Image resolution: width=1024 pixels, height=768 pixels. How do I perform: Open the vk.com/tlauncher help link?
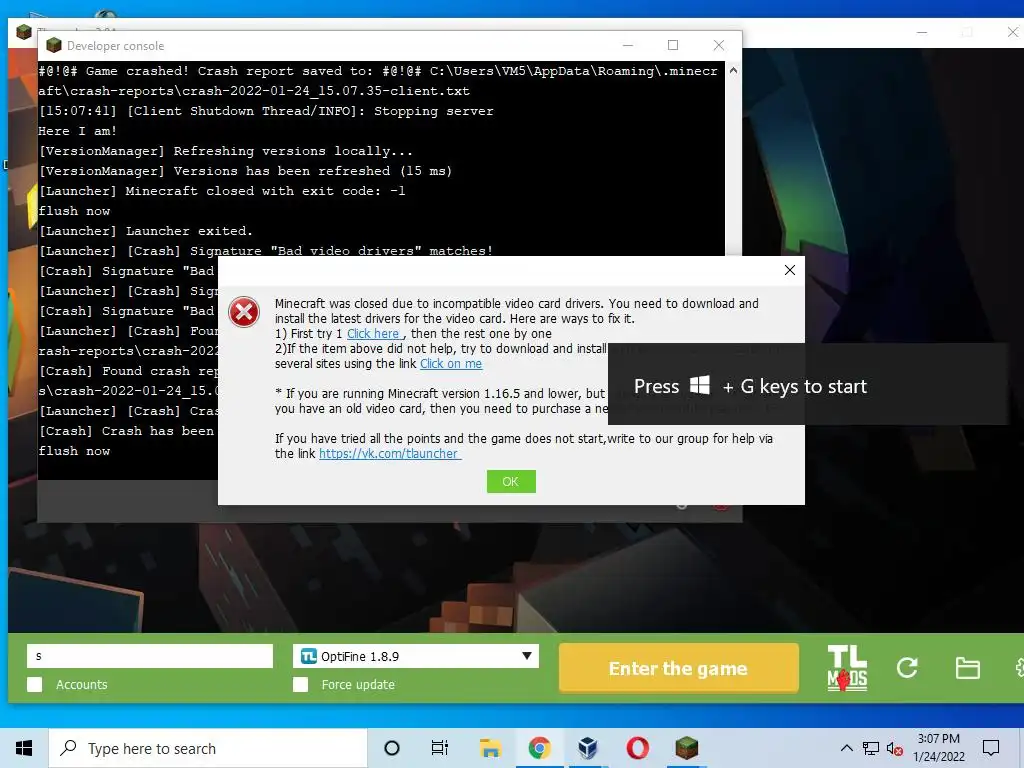[x=390, y=454]
